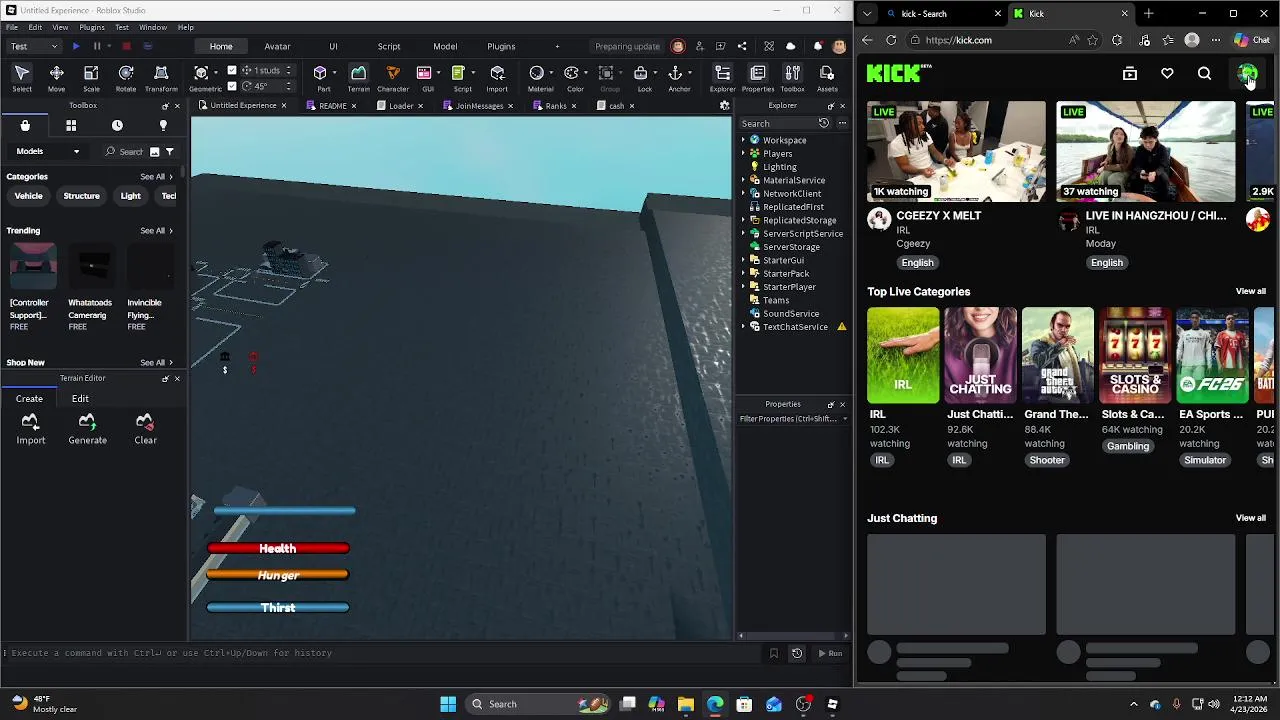Toggle the Properties panel button
Screen dimensions: 1280x720
click(757, 77)
